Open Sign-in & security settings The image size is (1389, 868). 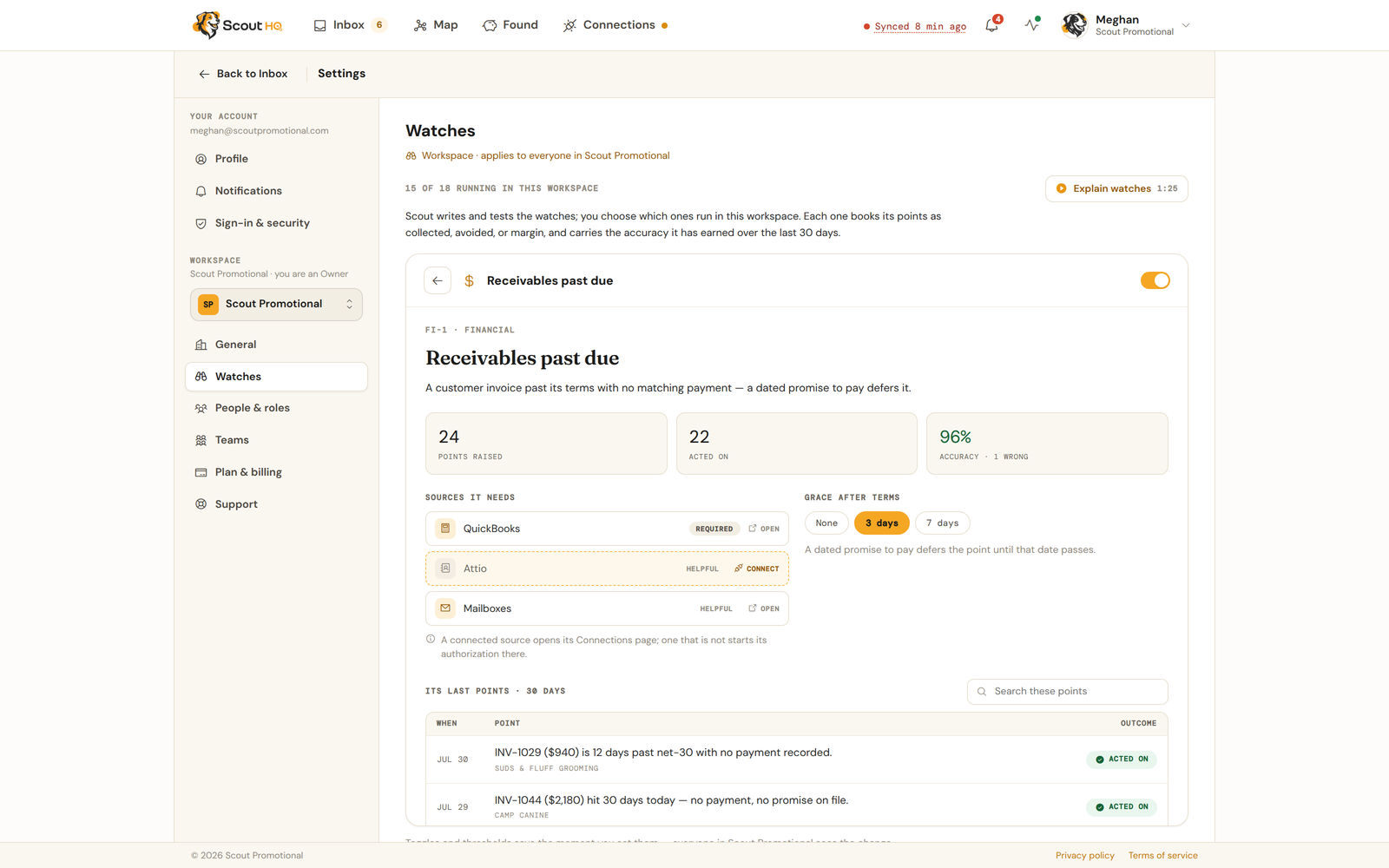(x=276, y=223)
